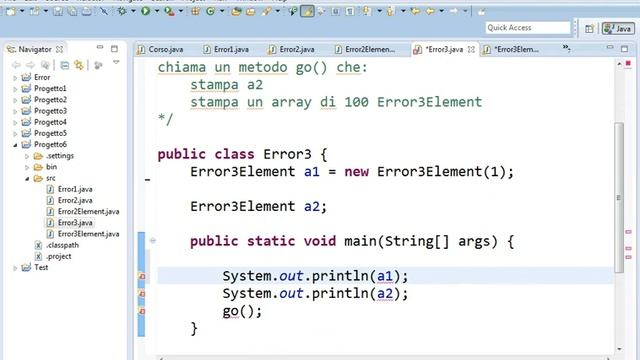Viewport: 640px width, 360px height.
Task: Click the Open Perspective icon
Action: [x=589, y=29]
